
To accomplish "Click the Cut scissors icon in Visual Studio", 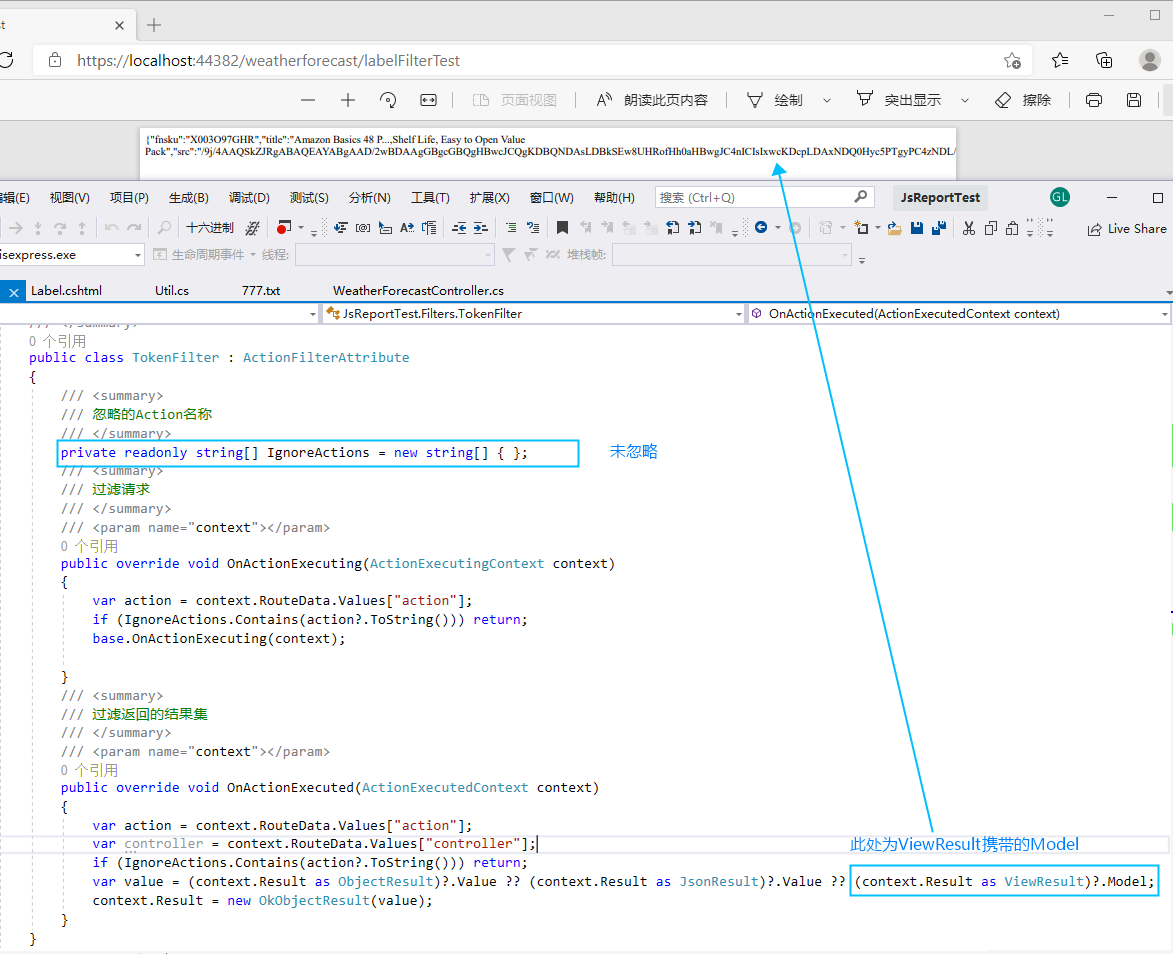I will click(x=968, y=228).
